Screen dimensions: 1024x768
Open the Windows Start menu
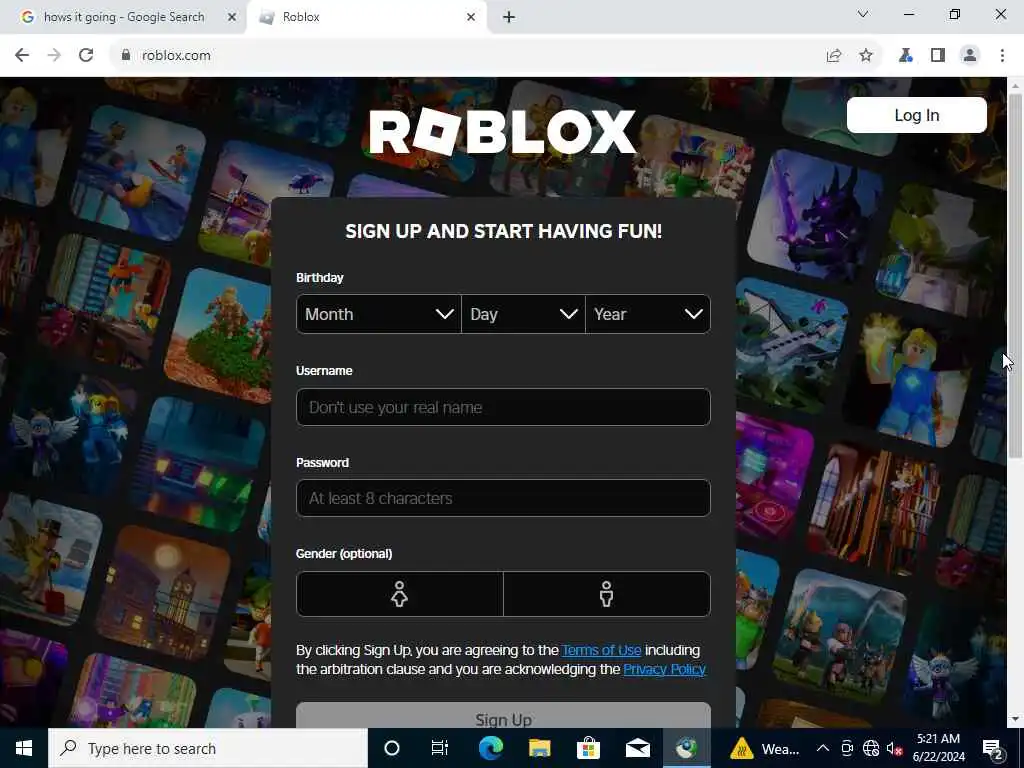click(x=24, y=748)
